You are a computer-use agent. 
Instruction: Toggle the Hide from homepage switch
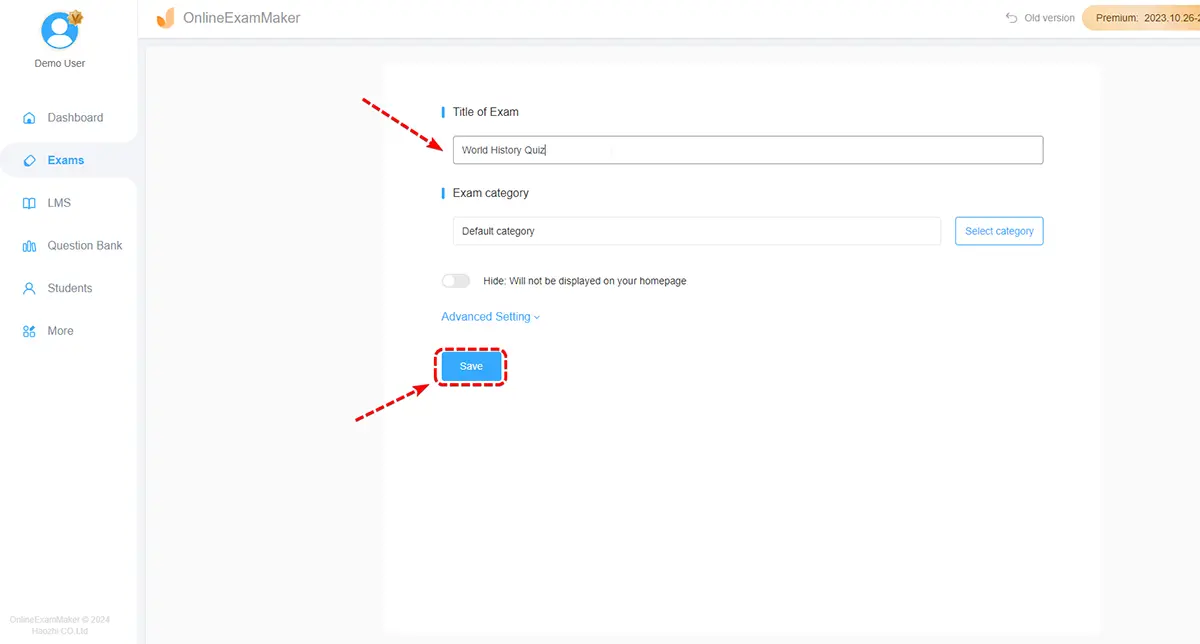(x=456, y=281)
